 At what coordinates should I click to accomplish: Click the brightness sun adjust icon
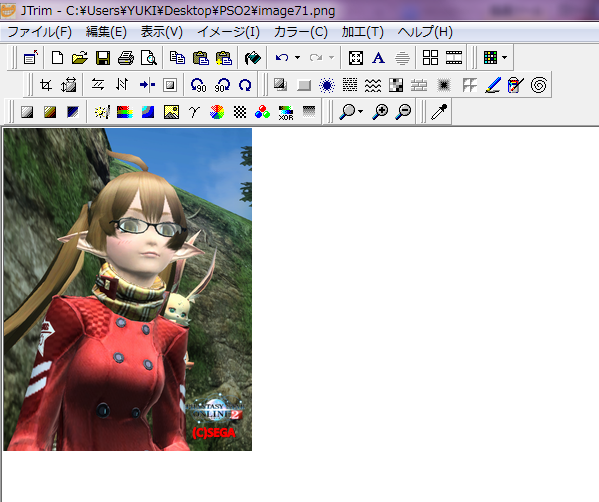pos(102,112)
